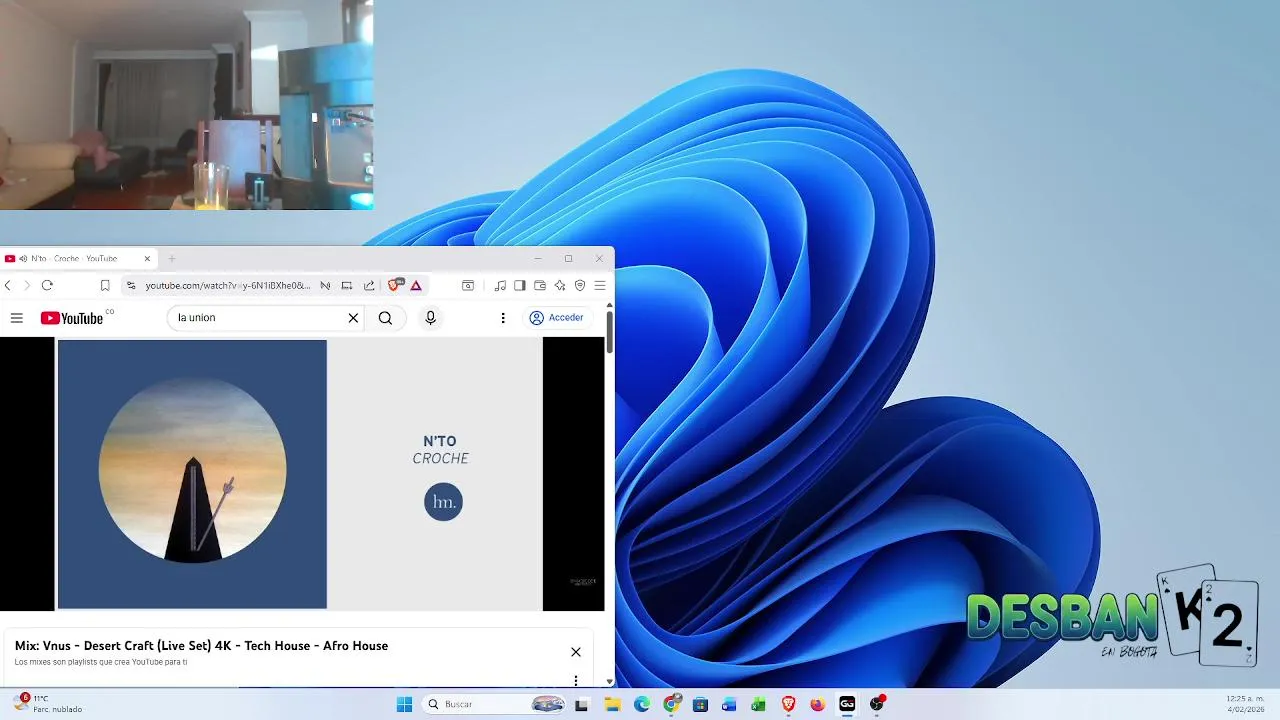Open Brave VPN shield icon
The height and width of the screenshot is (720, 1280).
tap(580, 285)
